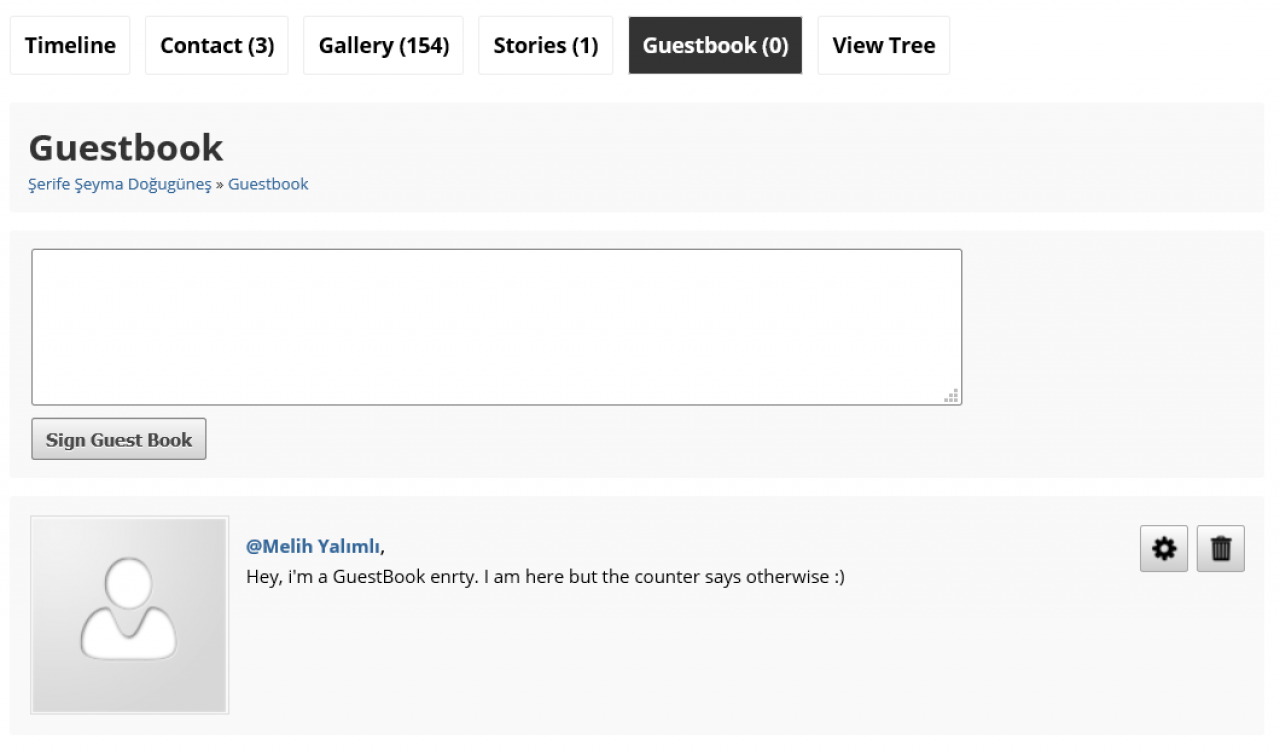The width and height of the screenshot is (1280, 752).
Task: Delete the guestbook entry with trash icon
Action: [1221, 548]
